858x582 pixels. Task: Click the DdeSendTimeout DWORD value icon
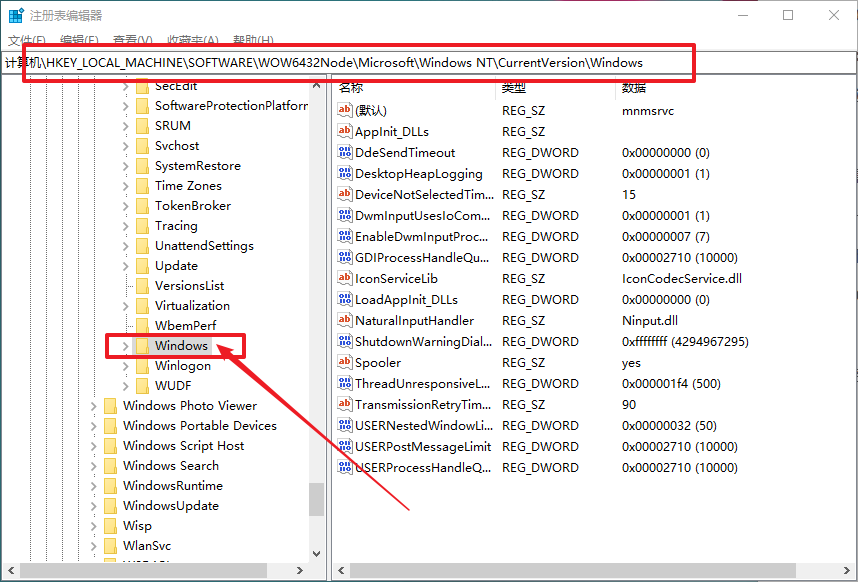point(345,152)
